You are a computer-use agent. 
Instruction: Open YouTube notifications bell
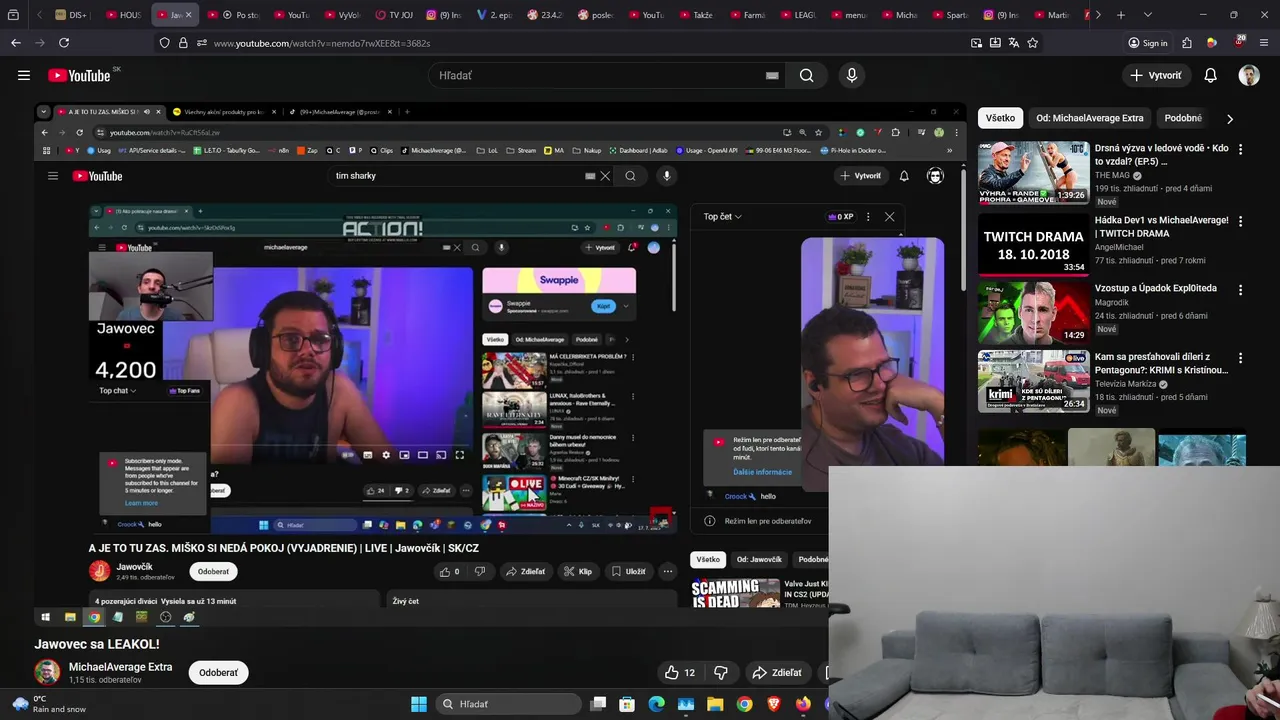pos(1210,75)
